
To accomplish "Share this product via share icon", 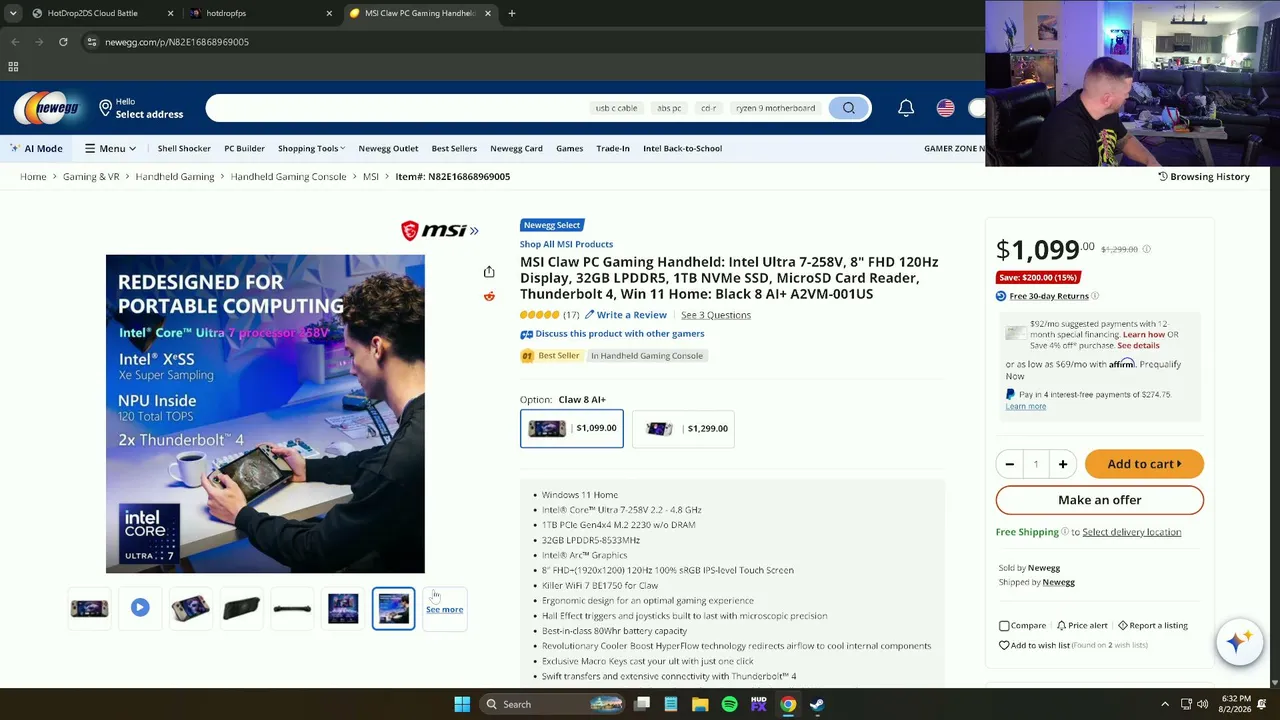I will [x=489, y=272].
